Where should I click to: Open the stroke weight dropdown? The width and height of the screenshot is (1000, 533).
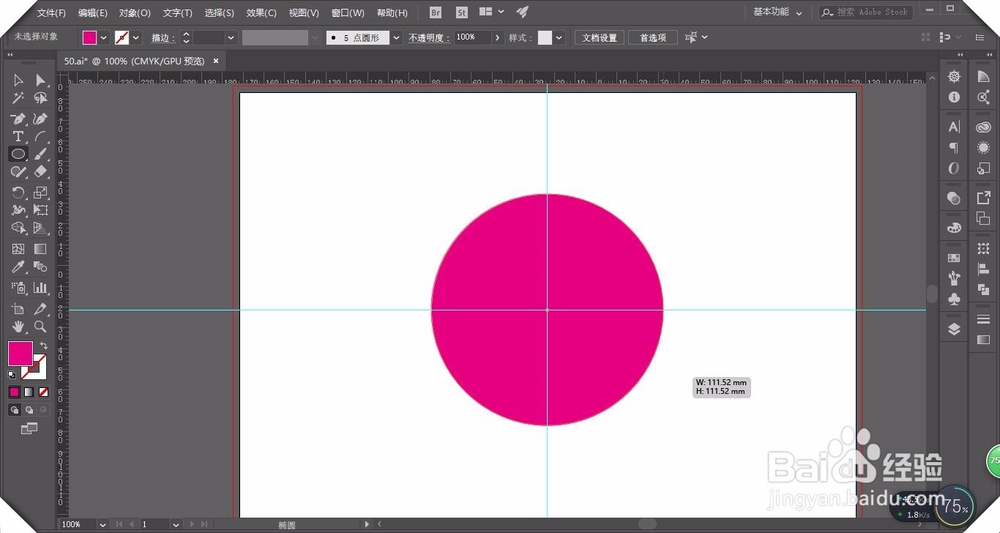point(231,38)
